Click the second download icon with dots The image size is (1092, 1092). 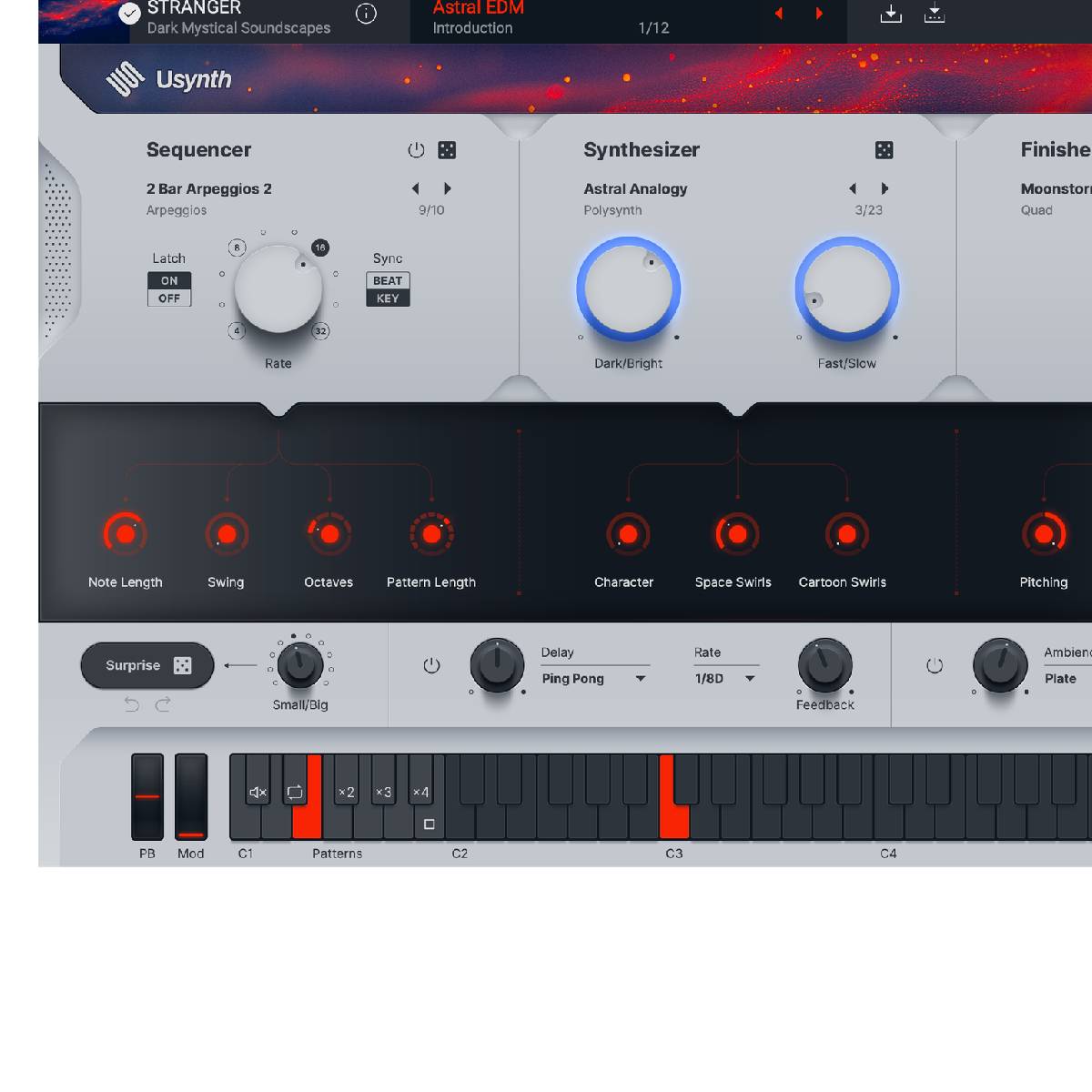[935, 14]
